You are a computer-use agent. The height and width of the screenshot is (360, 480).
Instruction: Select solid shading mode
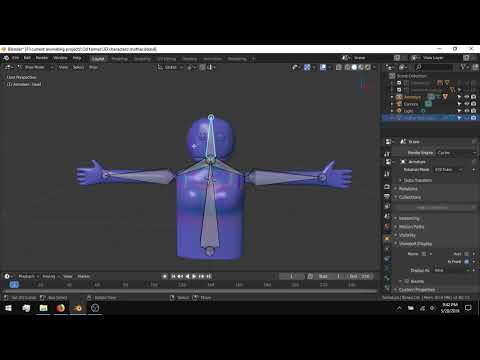(354, 67)
